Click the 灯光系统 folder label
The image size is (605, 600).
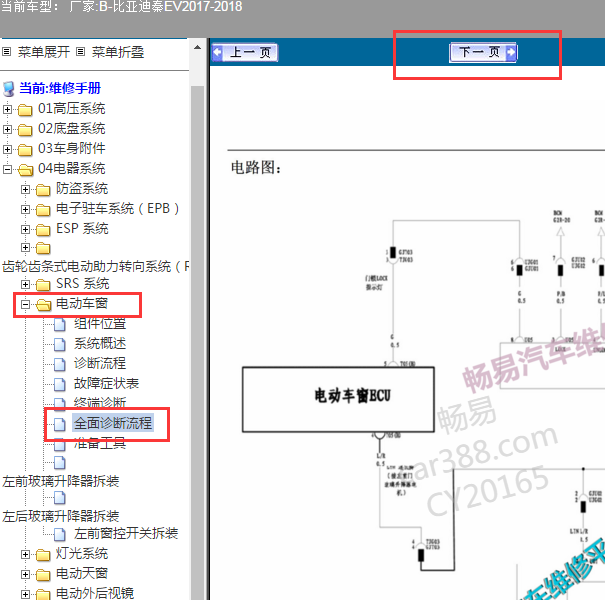click(x=82, y=554)
